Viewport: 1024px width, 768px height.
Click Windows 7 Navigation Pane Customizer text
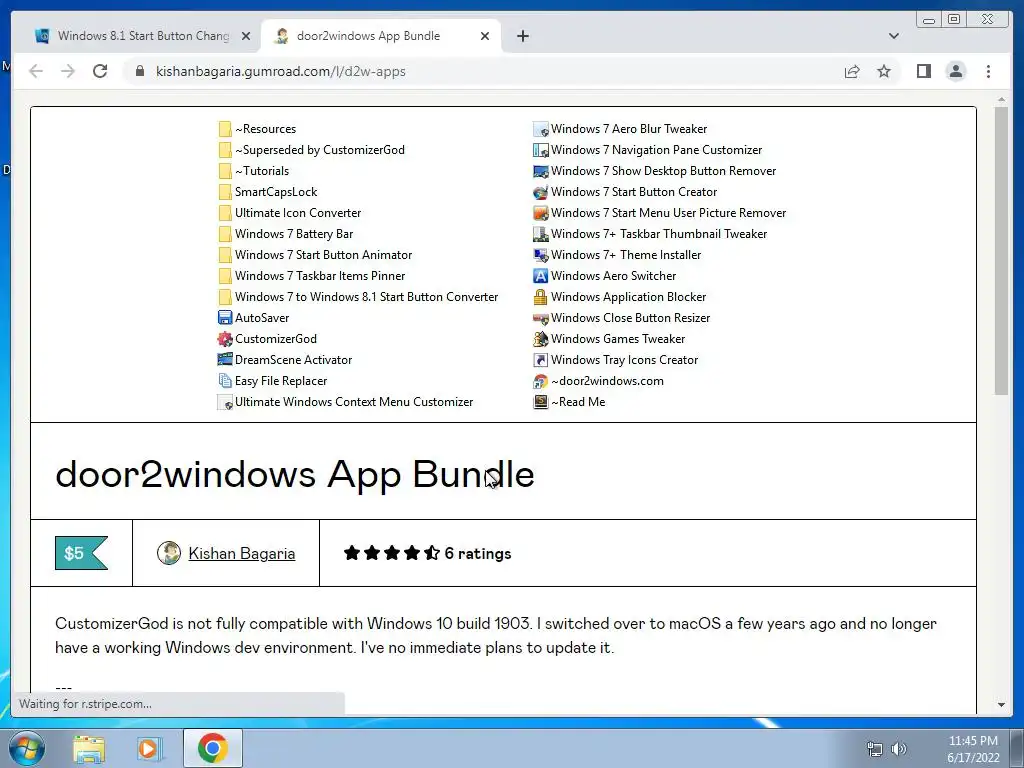[x=656, y=150]
